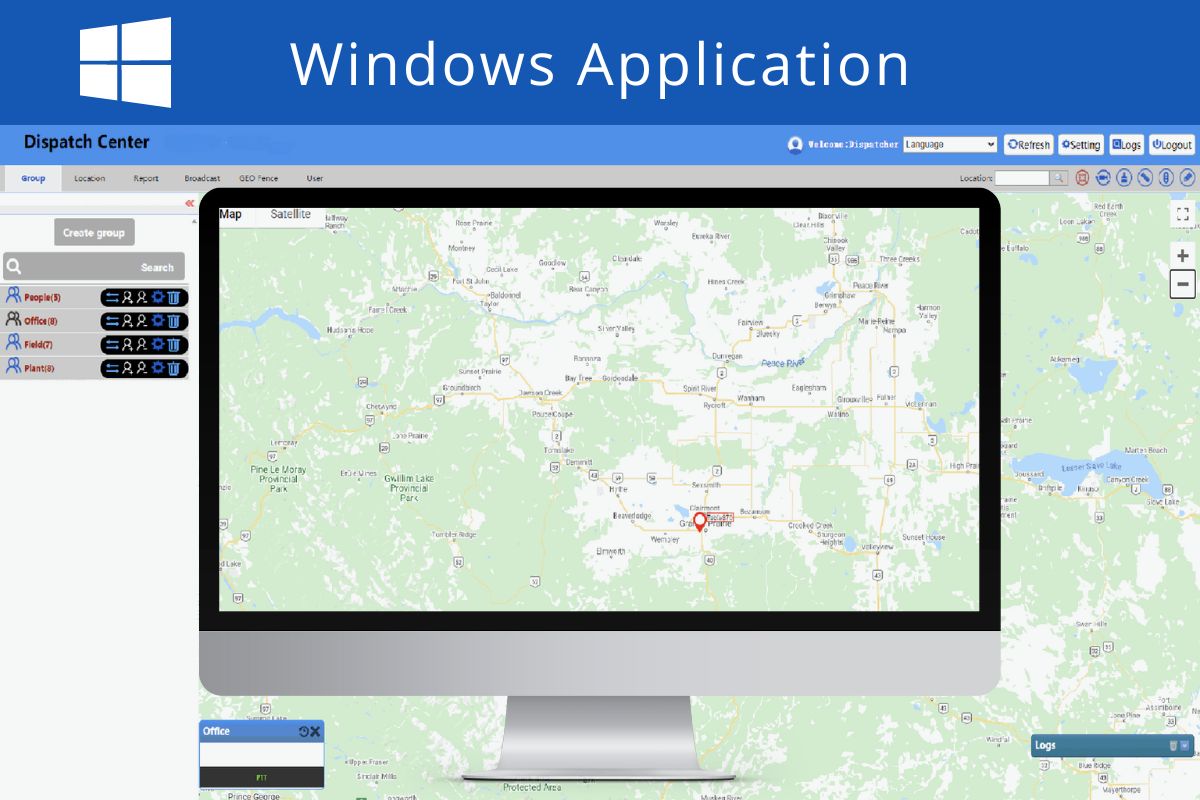Image resolution: width=1200 pixels, height=800 pixels.
Task: Open the Setting button
Action: pyautogui.click(x=1081, y=145)
